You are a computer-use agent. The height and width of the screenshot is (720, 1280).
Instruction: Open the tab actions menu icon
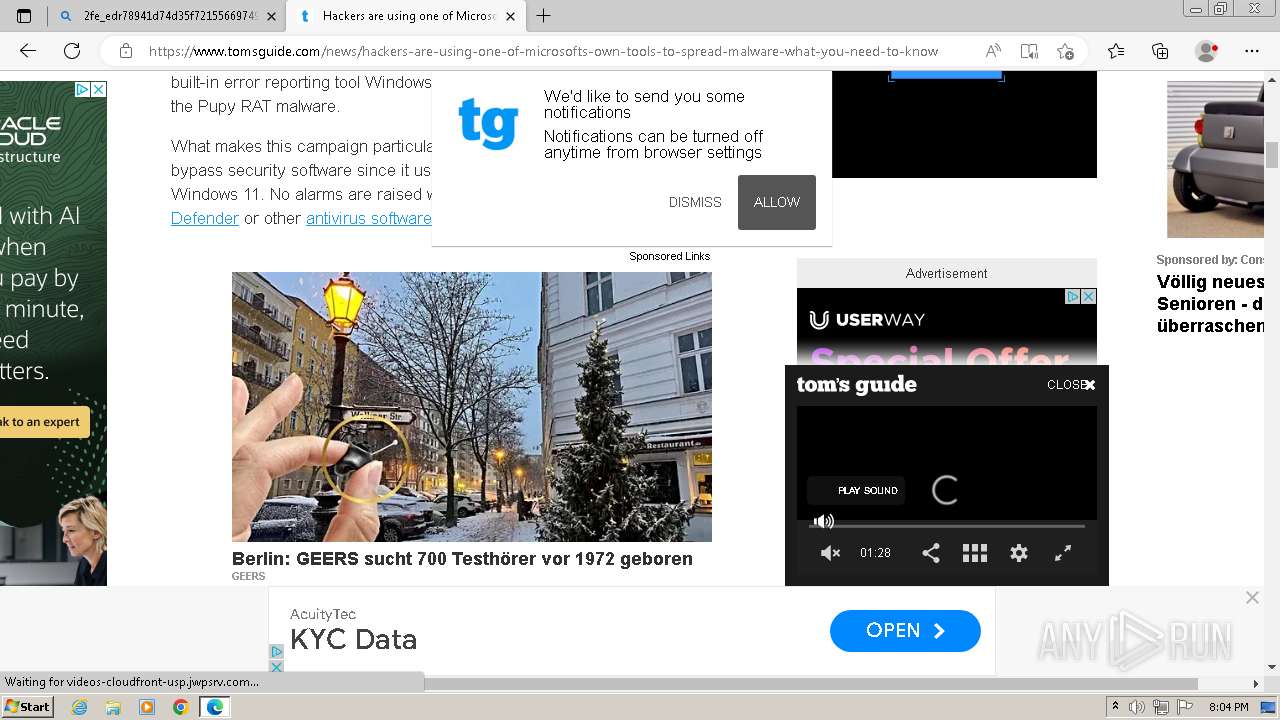click(24, 16)
